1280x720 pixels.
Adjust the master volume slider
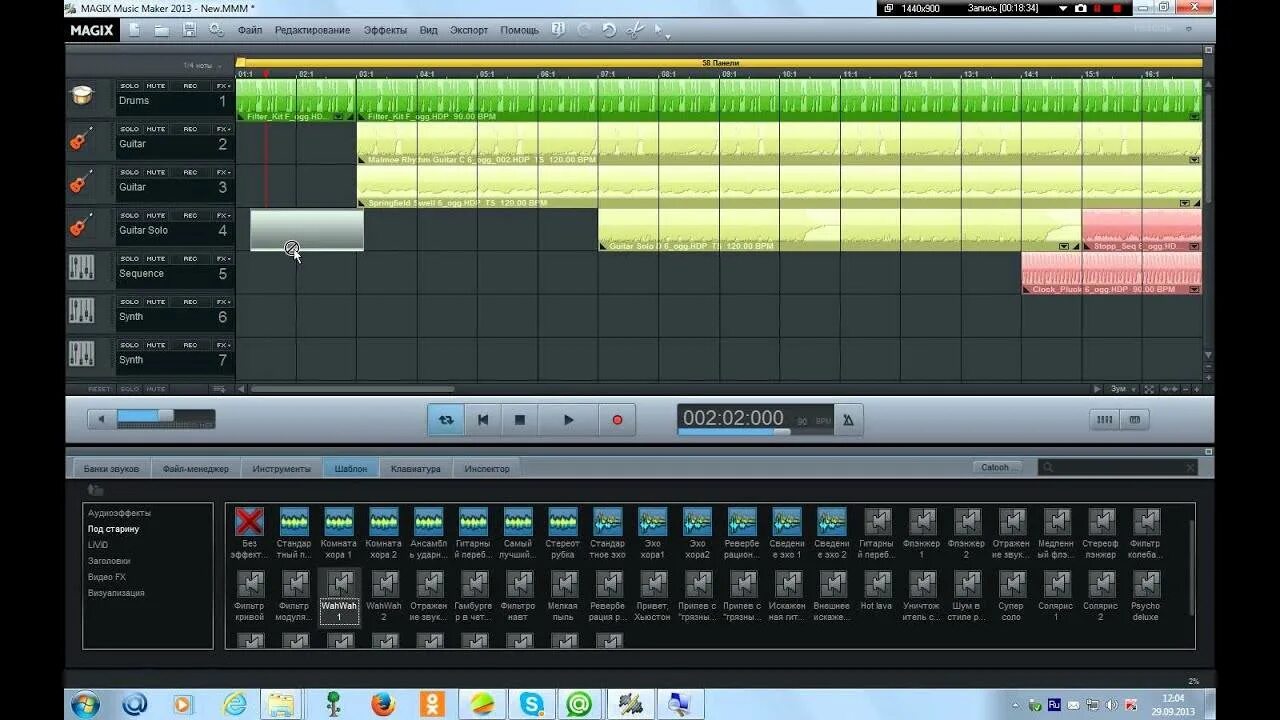tap(165, 417)
